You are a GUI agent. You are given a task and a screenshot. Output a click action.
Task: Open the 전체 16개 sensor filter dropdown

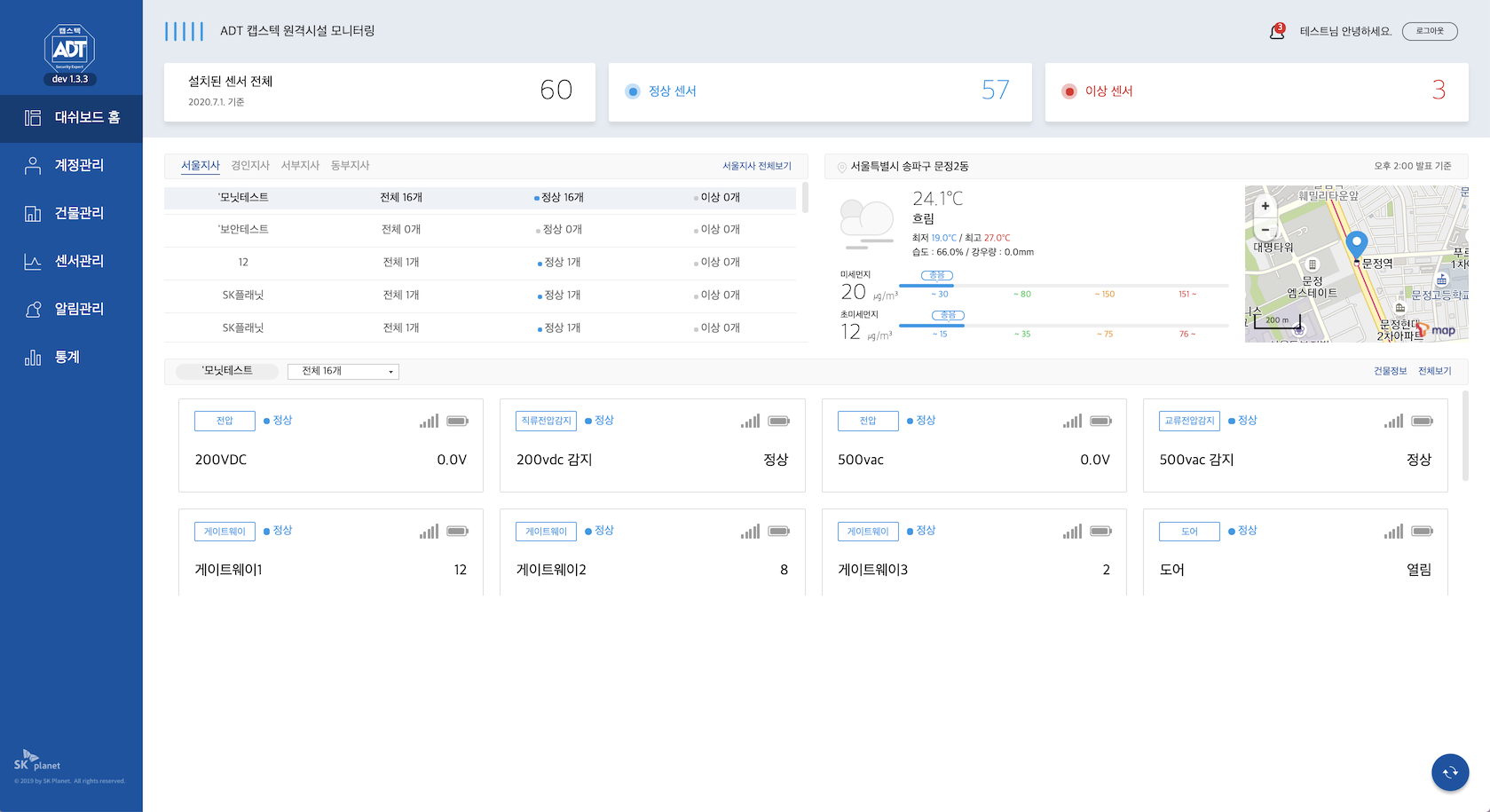(x=343, y=371)
